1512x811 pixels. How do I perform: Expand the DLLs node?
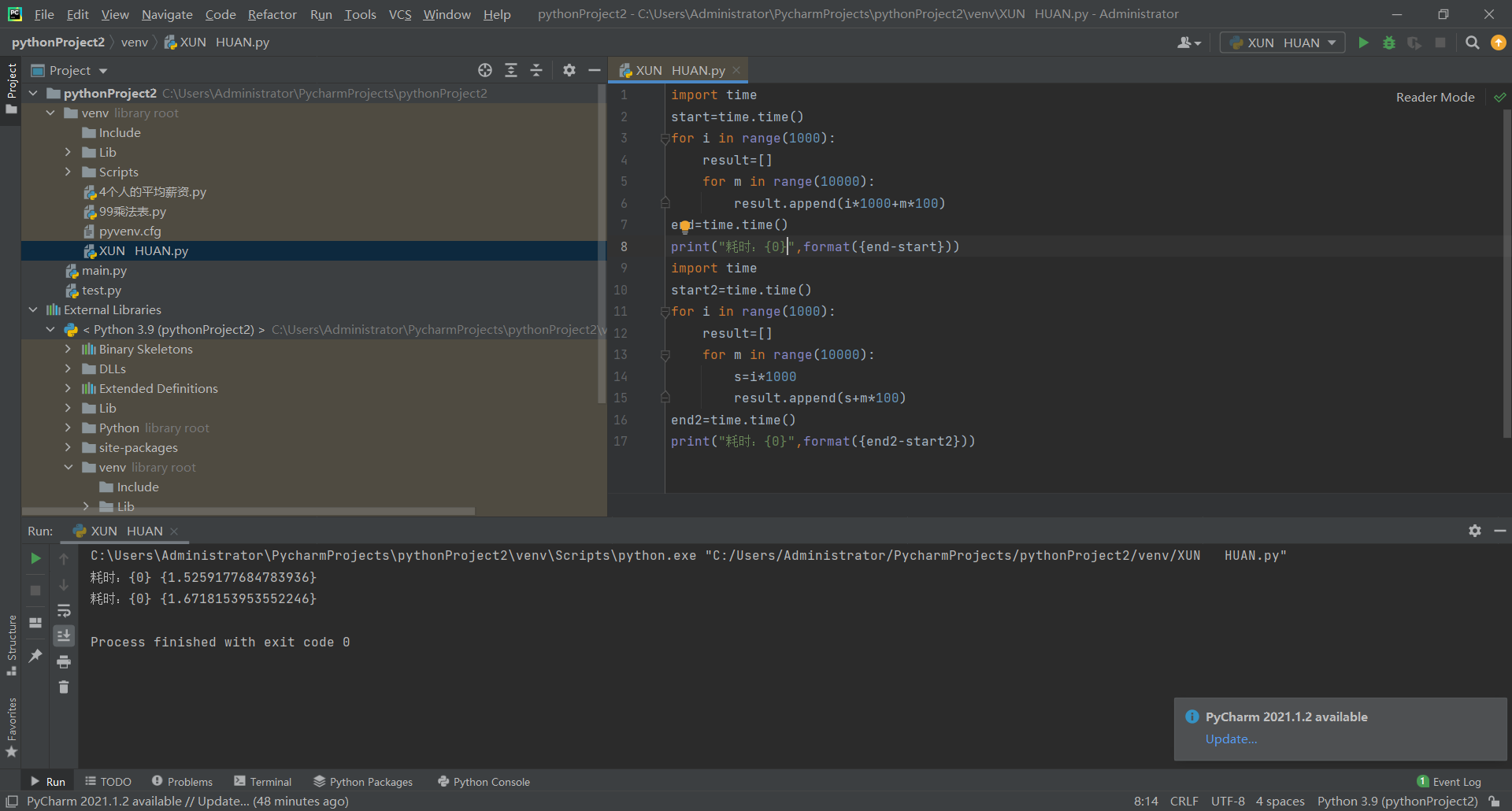(68, 368)
